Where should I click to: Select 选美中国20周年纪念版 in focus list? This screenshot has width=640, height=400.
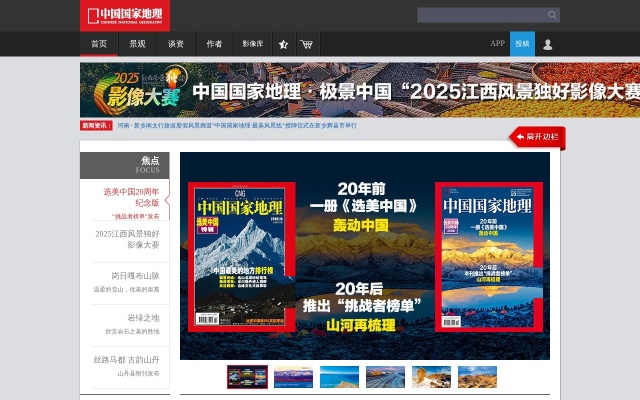tap(131, 197)
